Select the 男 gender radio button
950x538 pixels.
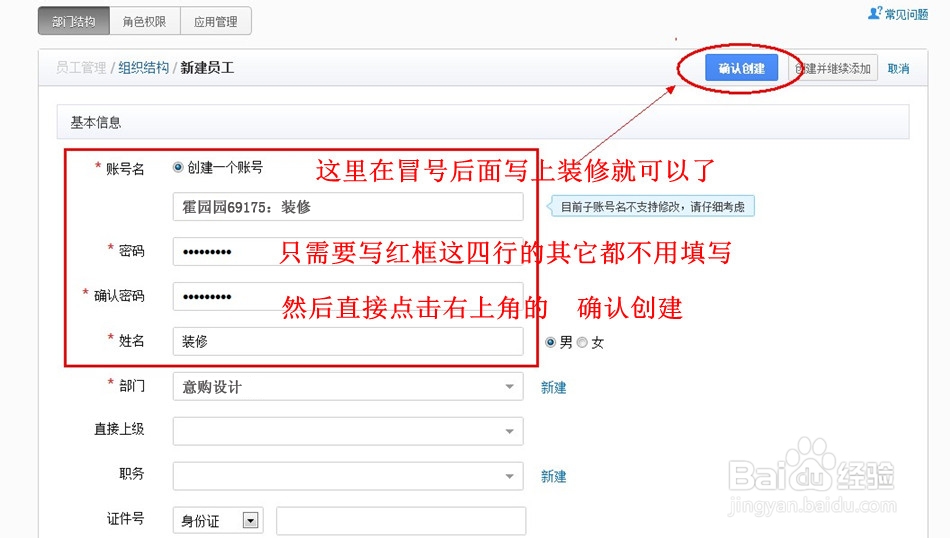(550, 342)
